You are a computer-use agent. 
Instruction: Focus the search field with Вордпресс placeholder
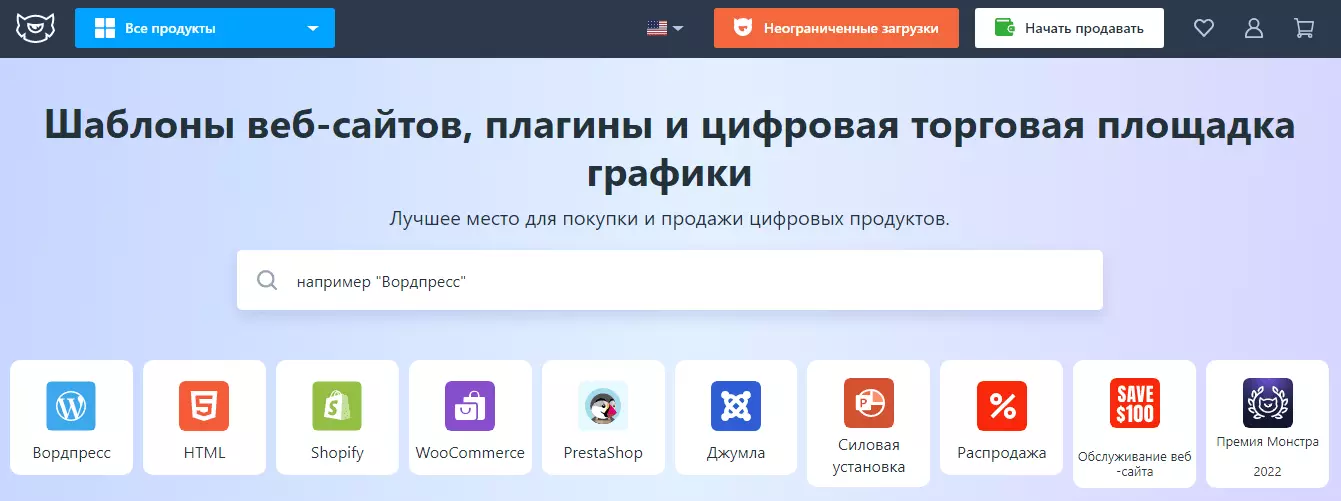tap(670, 280)
